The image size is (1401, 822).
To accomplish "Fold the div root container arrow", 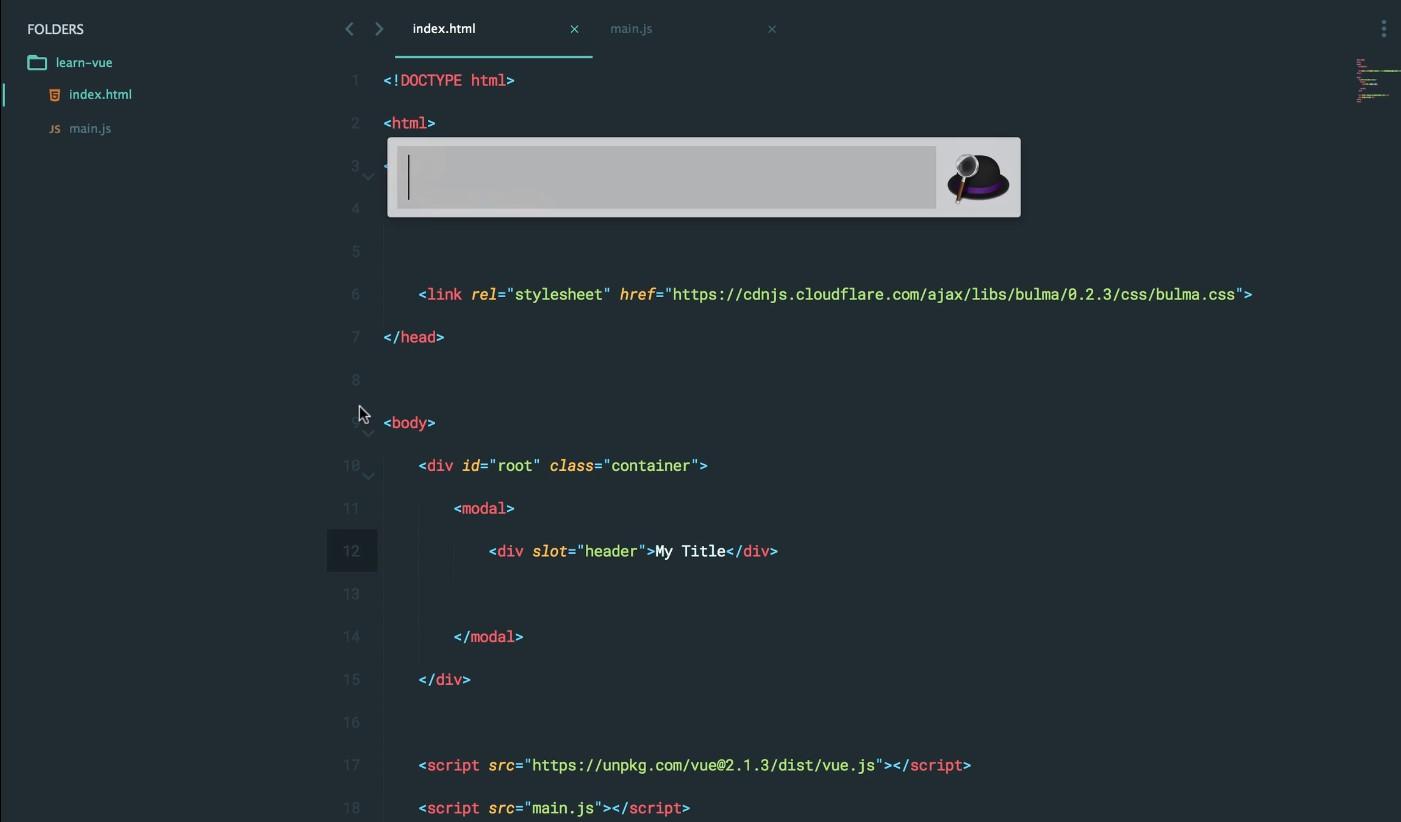I will (x=368, y=476).
